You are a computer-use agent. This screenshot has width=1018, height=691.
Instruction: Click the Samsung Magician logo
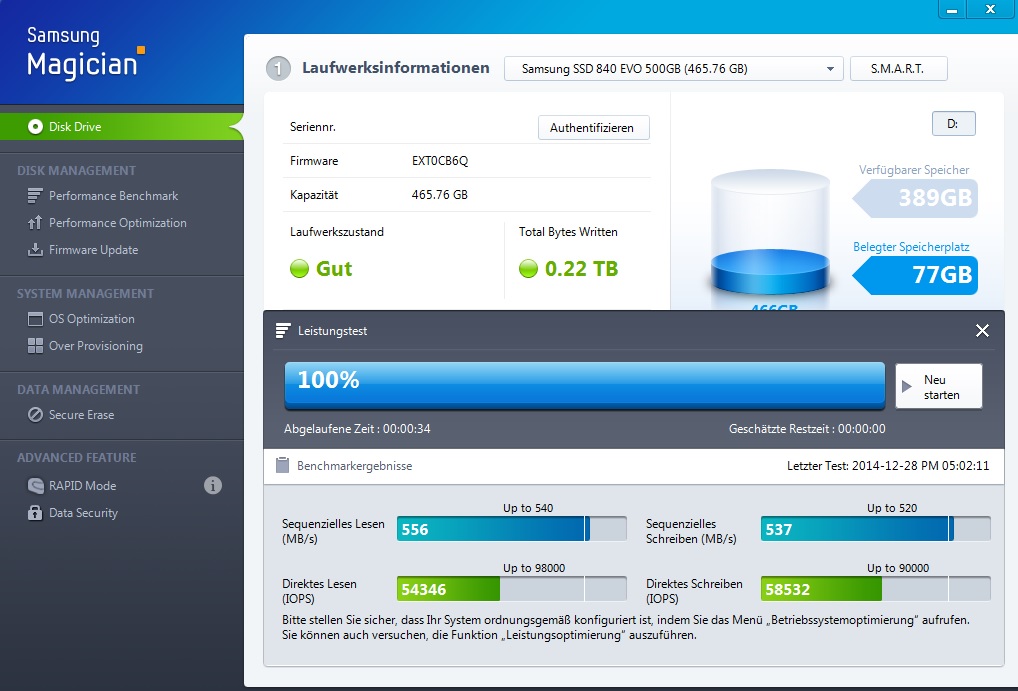tap(84, 53)
